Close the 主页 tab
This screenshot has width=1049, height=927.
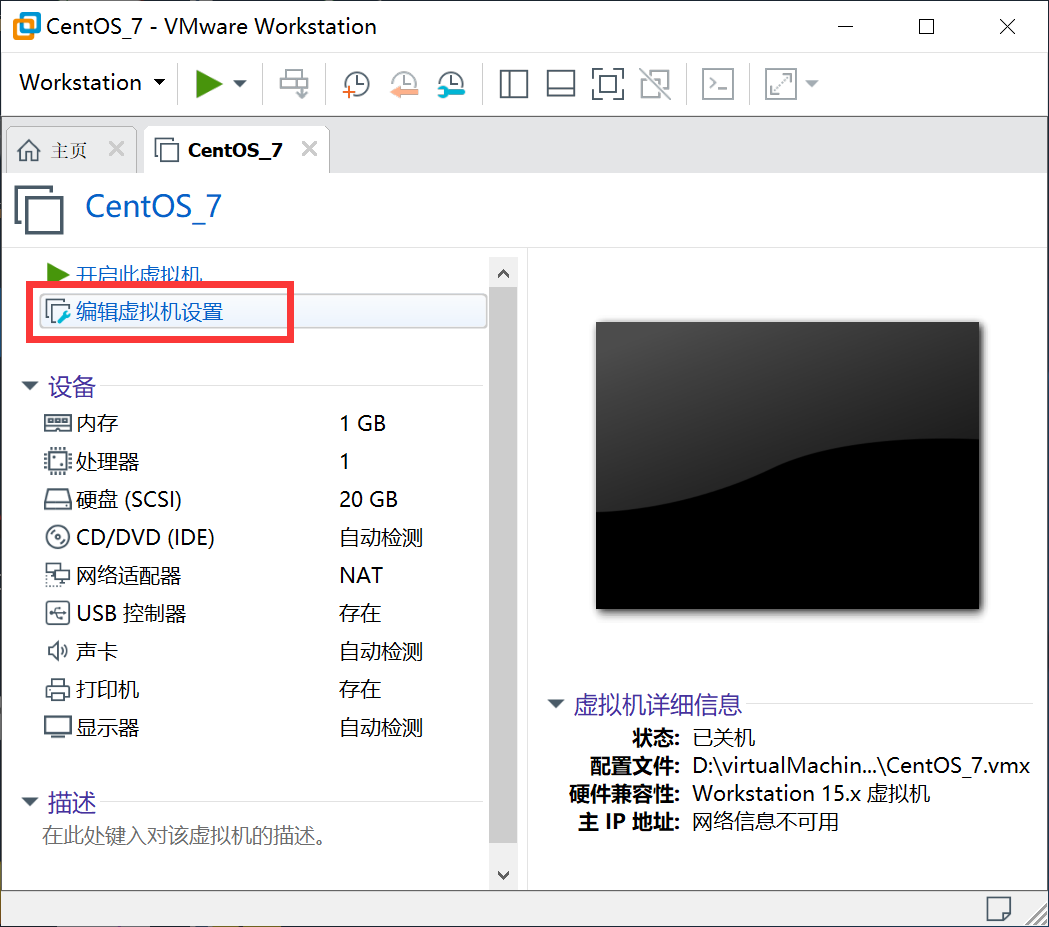pos(116,148)
